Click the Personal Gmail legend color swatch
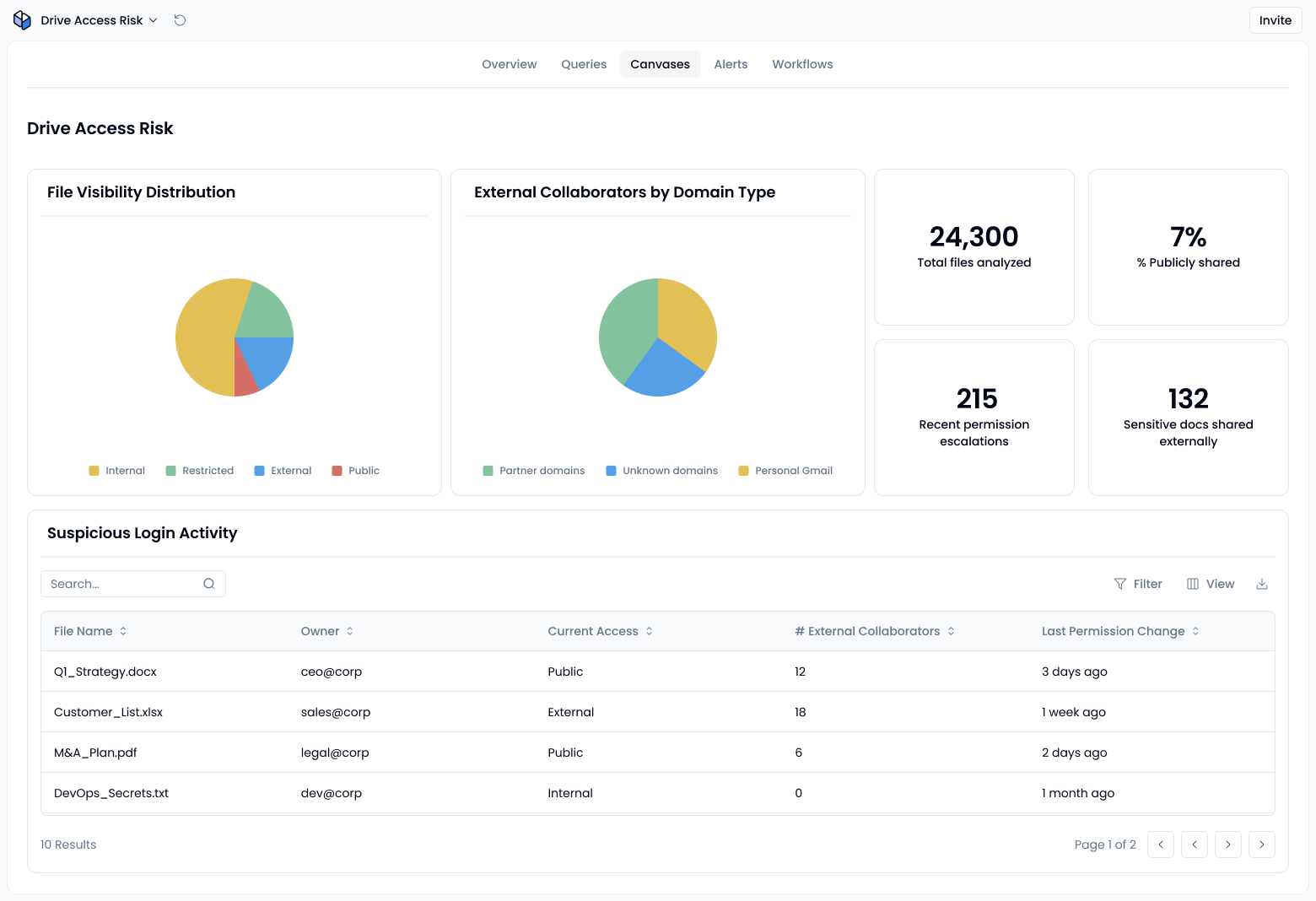The width and height of the screenshot is (1316, 901). (x=743, y=471)
